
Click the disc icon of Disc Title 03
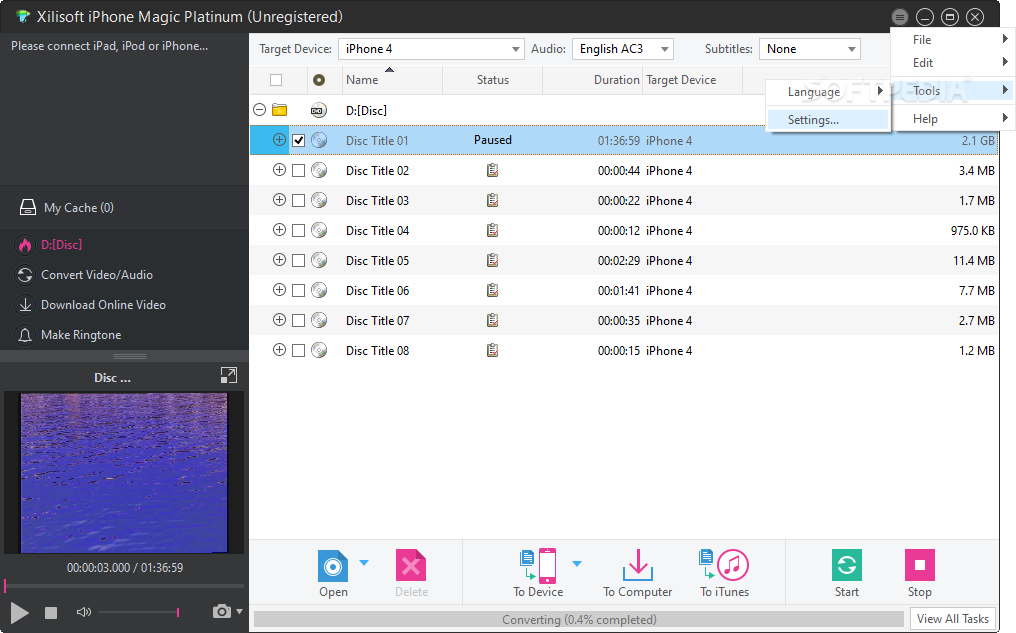click(x=319, y=200)
